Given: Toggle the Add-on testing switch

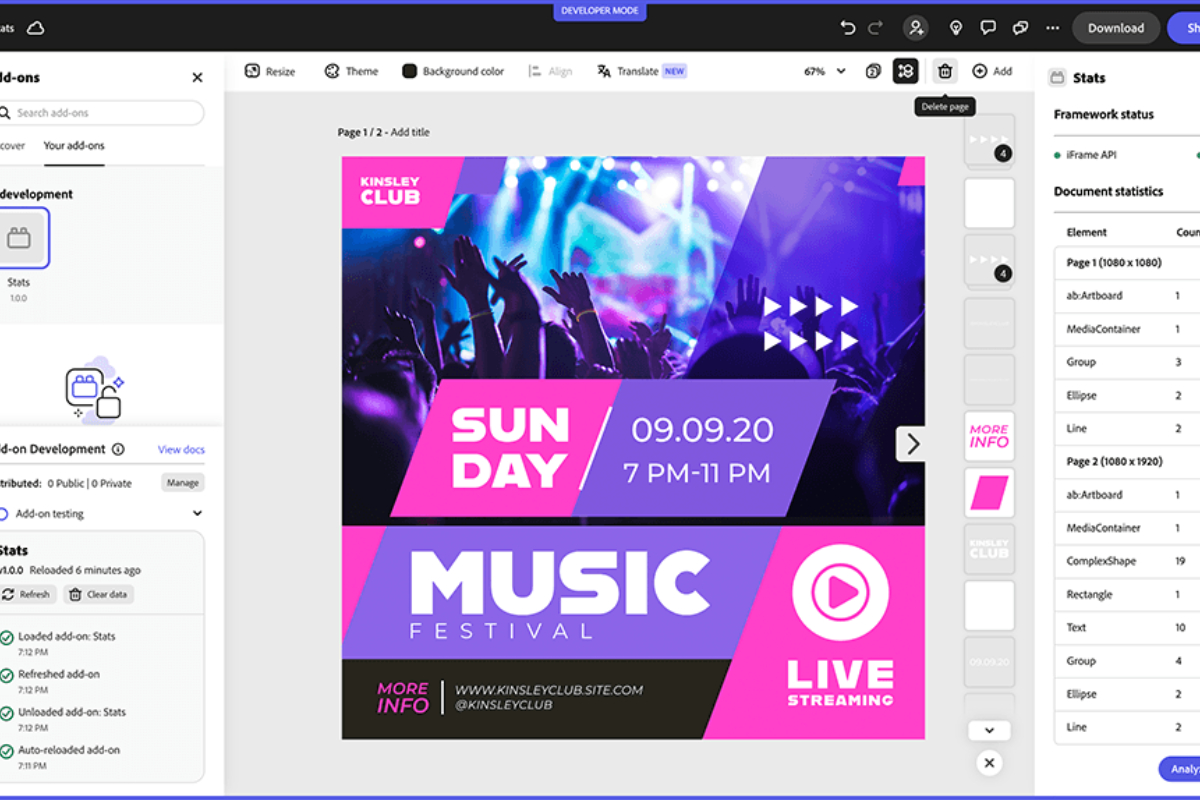Looking at the screenshot, I should (4, 514).
